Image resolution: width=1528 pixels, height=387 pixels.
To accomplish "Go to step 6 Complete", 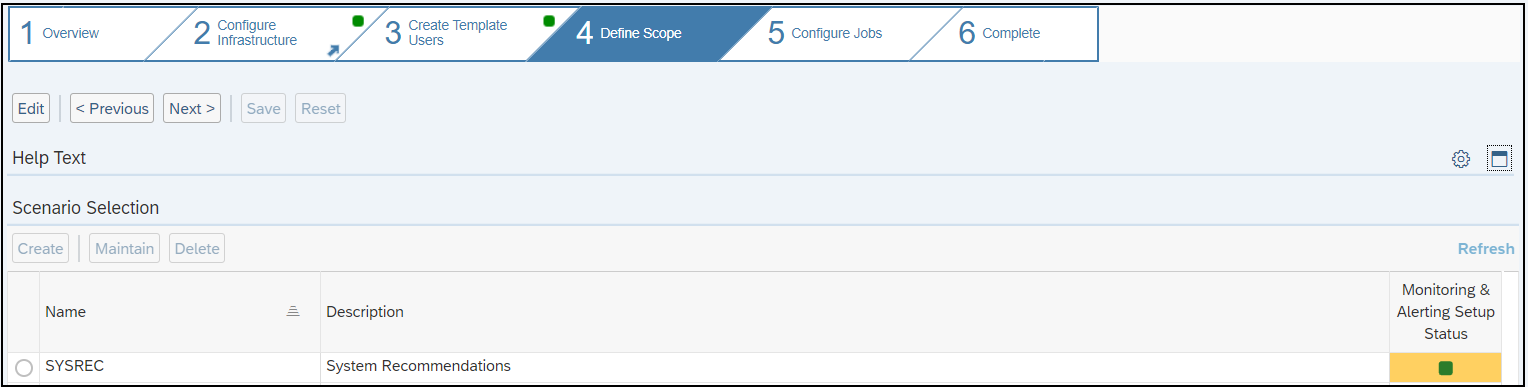I will 1011,33.
